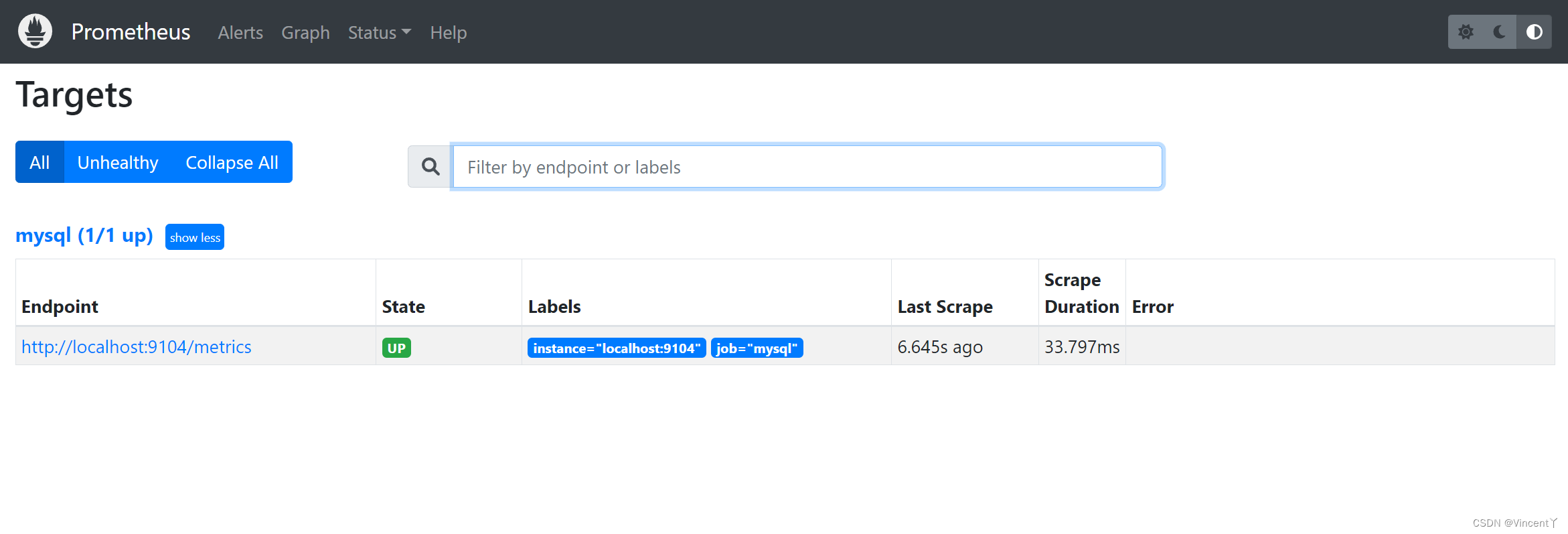Open the Prometheus home link
The image size is (1568, 534).
tap(131, 32)
